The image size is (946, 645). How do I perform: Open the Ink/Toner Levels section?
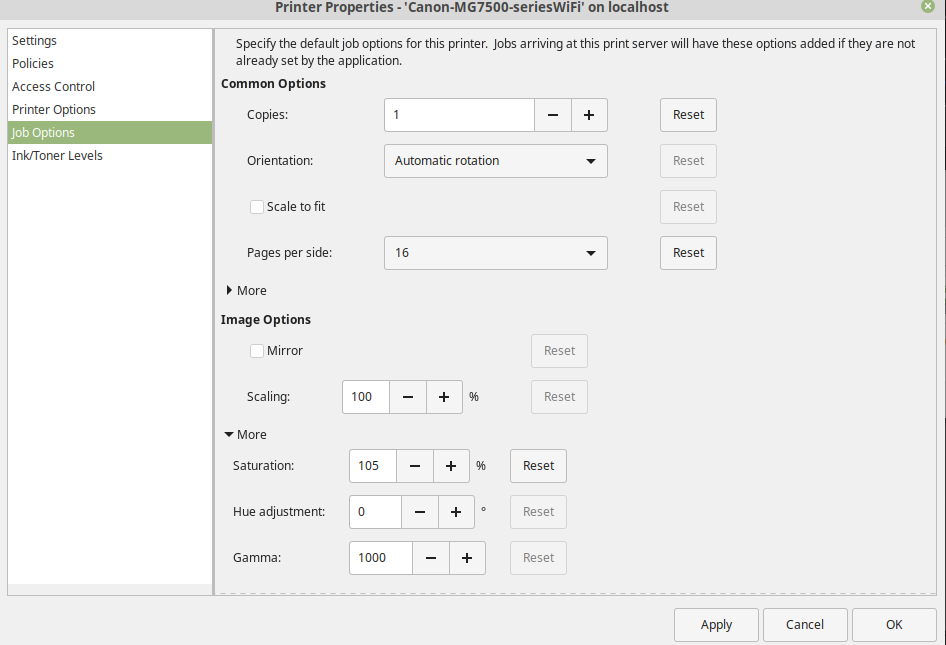point(57,156)
